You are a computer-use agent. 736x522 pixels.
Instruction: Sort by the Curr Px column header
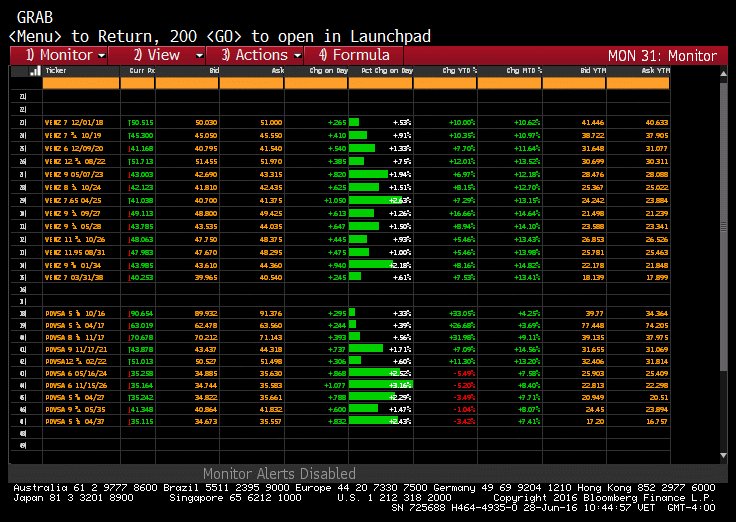142,70
